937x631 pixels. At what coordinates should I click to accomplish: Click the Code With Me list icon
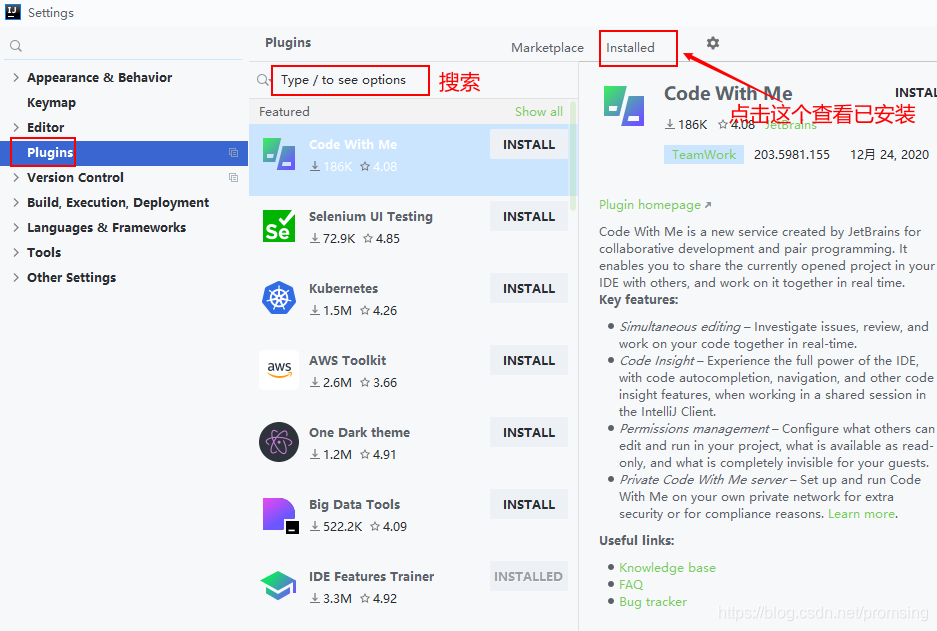pyautogui.click(x=278, y=154)
